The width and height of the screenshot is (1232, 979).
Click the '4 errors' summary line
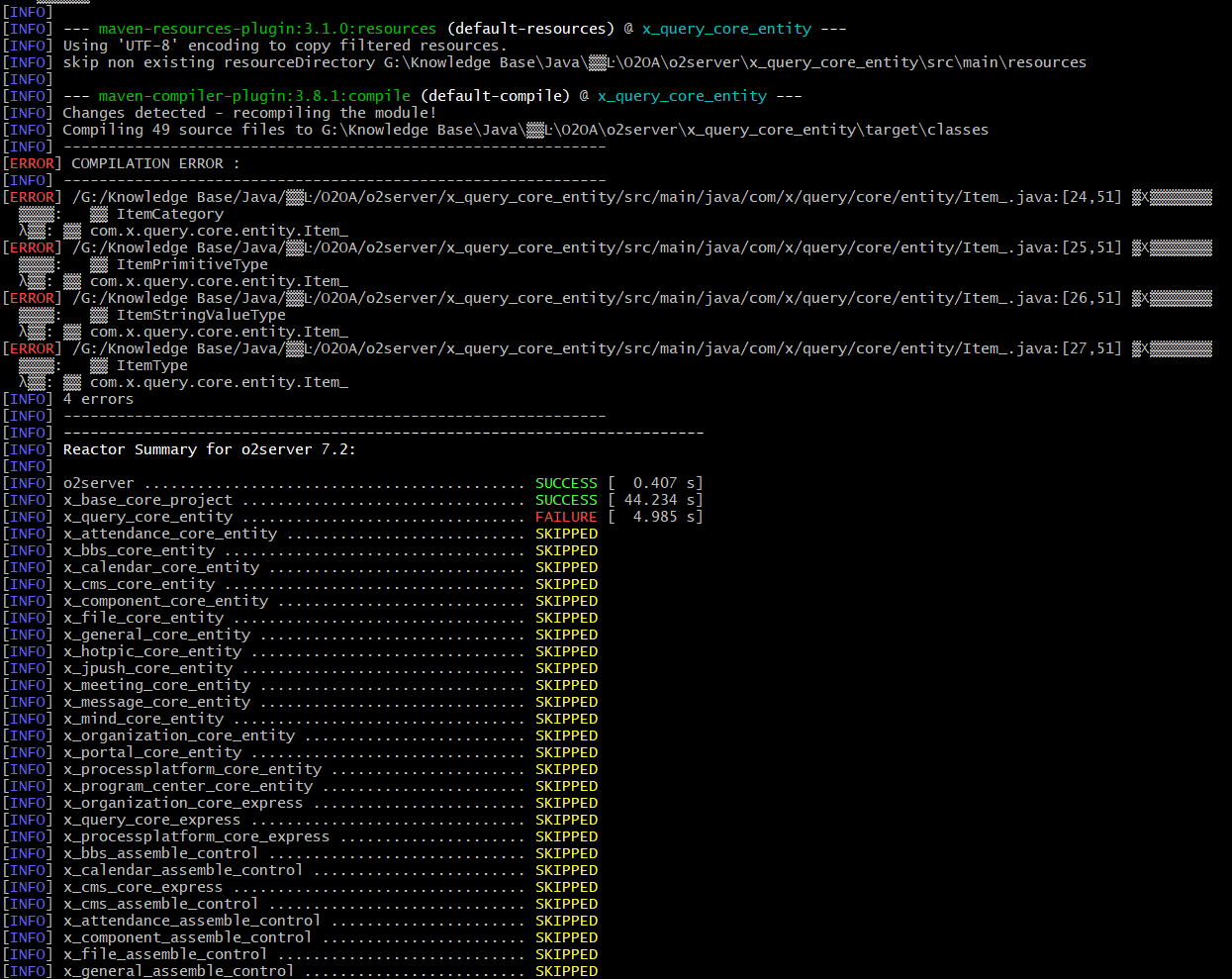click(98, 399)
